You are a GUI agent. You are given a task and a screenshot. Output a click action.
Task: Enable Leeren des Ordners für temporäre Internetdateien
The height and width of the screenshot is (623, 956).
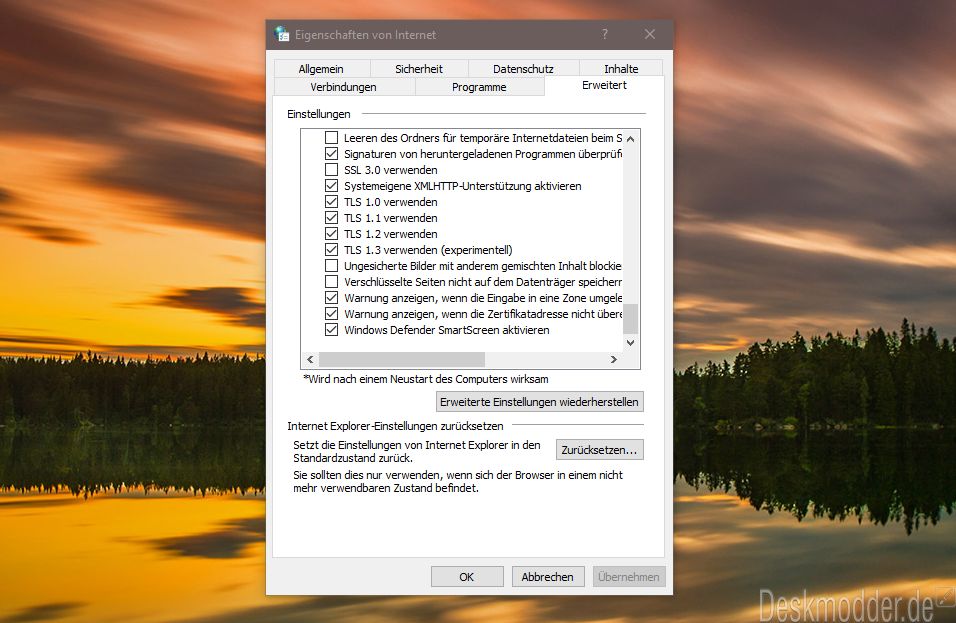(331, 138)
